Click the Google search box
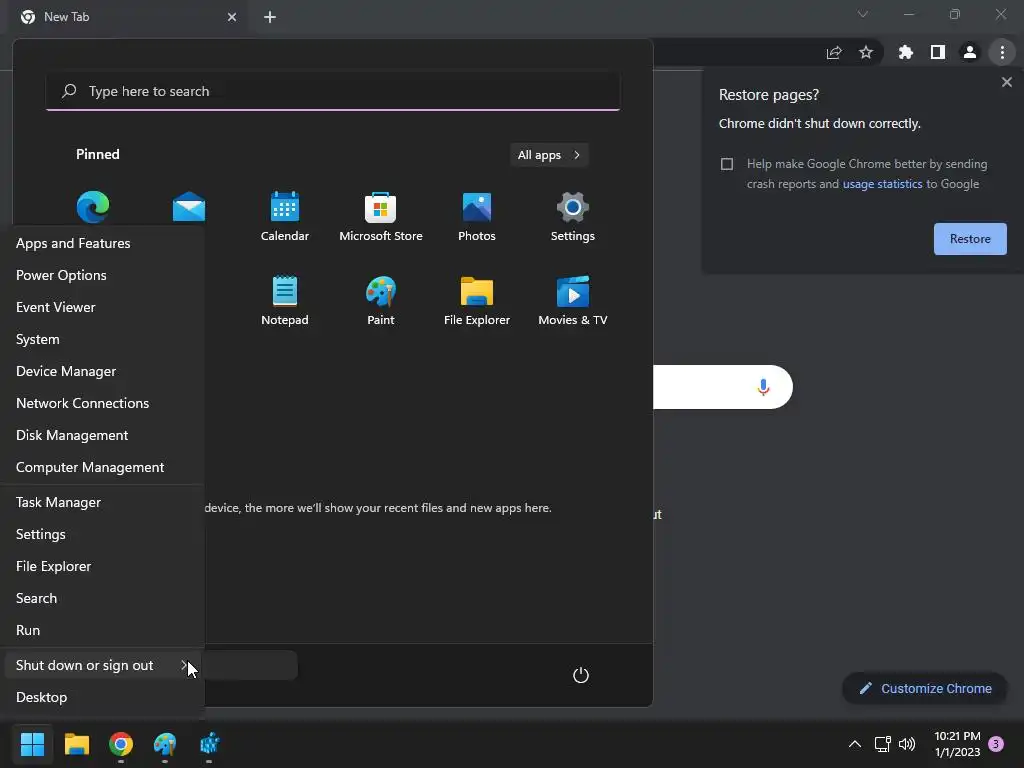Image resolution: width=1024 pixels, height=768 pixels. (723, 387)
